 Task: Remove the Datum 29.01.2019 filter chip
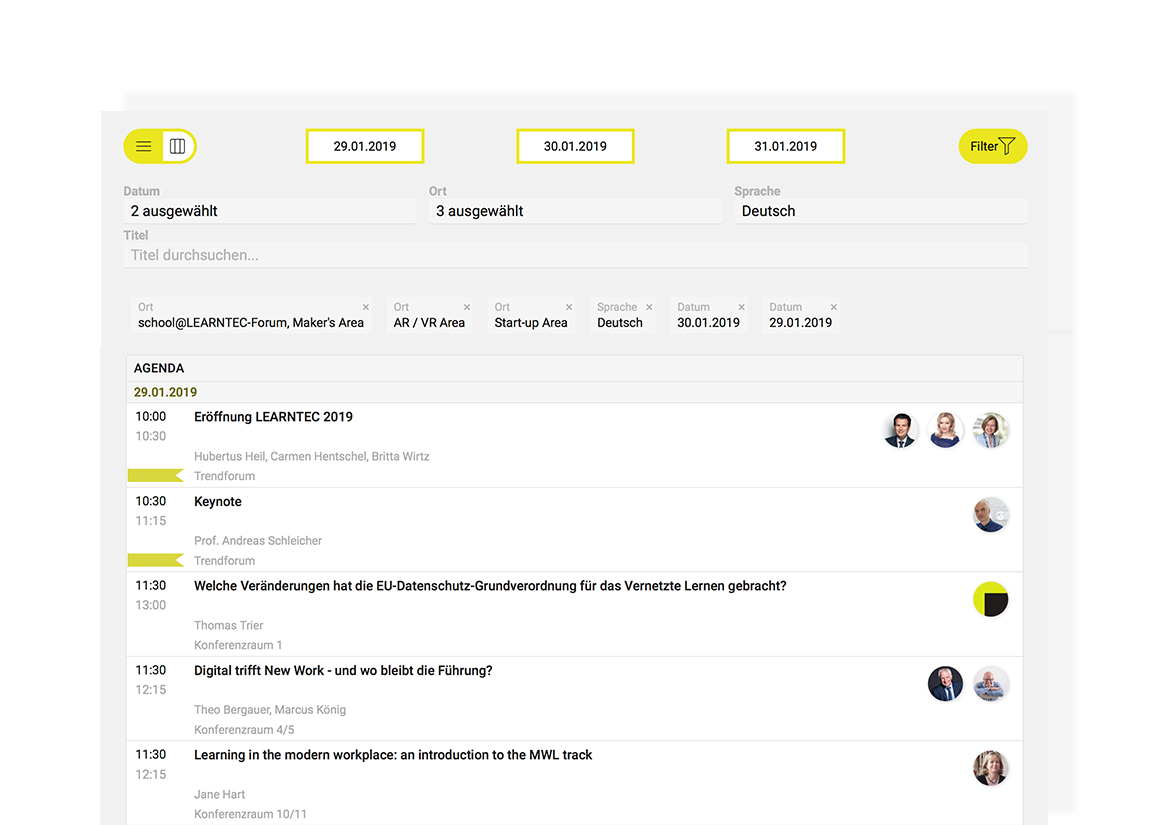coord(833,307)
